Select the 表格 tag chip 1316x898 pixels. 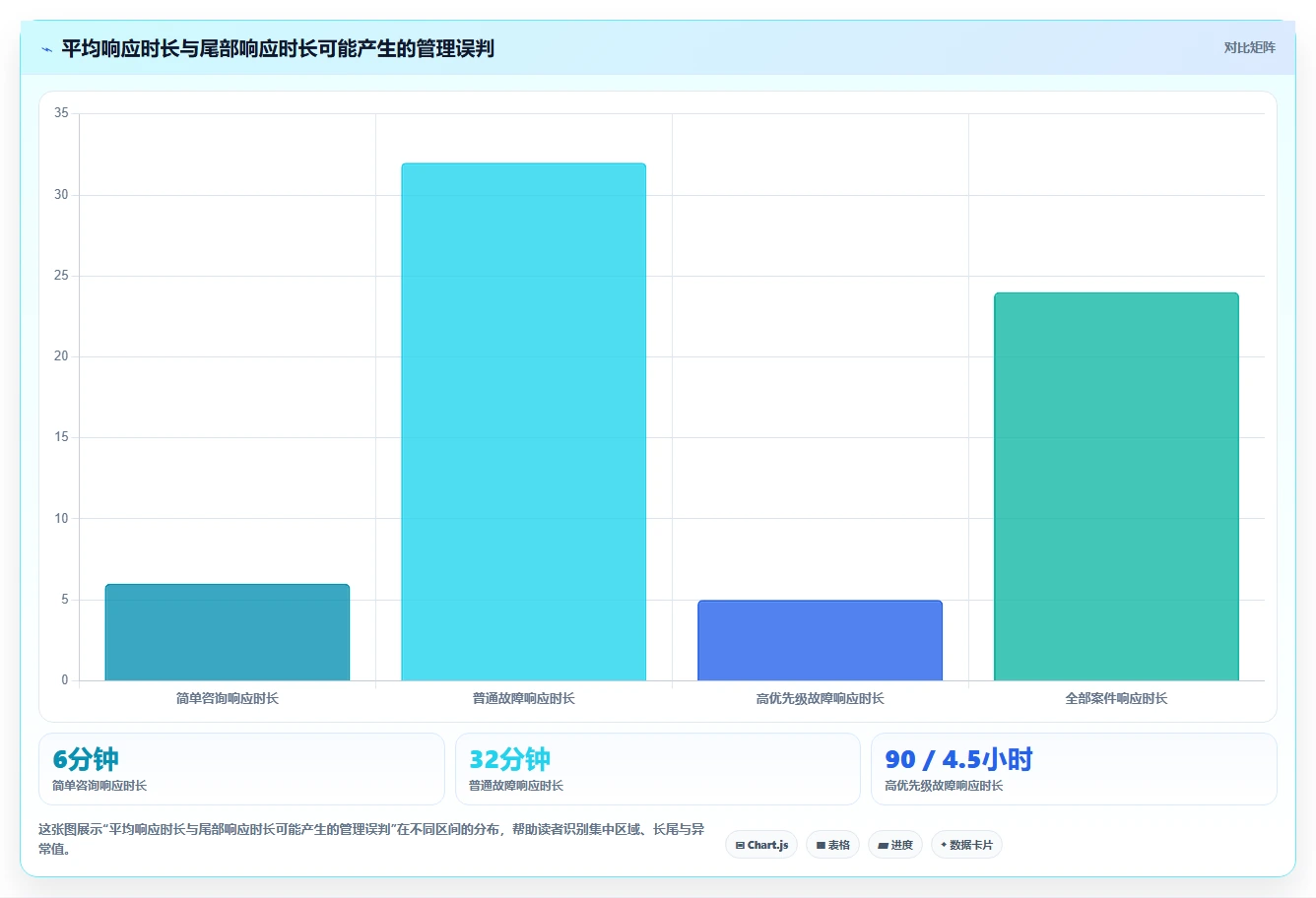tap(832, 845)
